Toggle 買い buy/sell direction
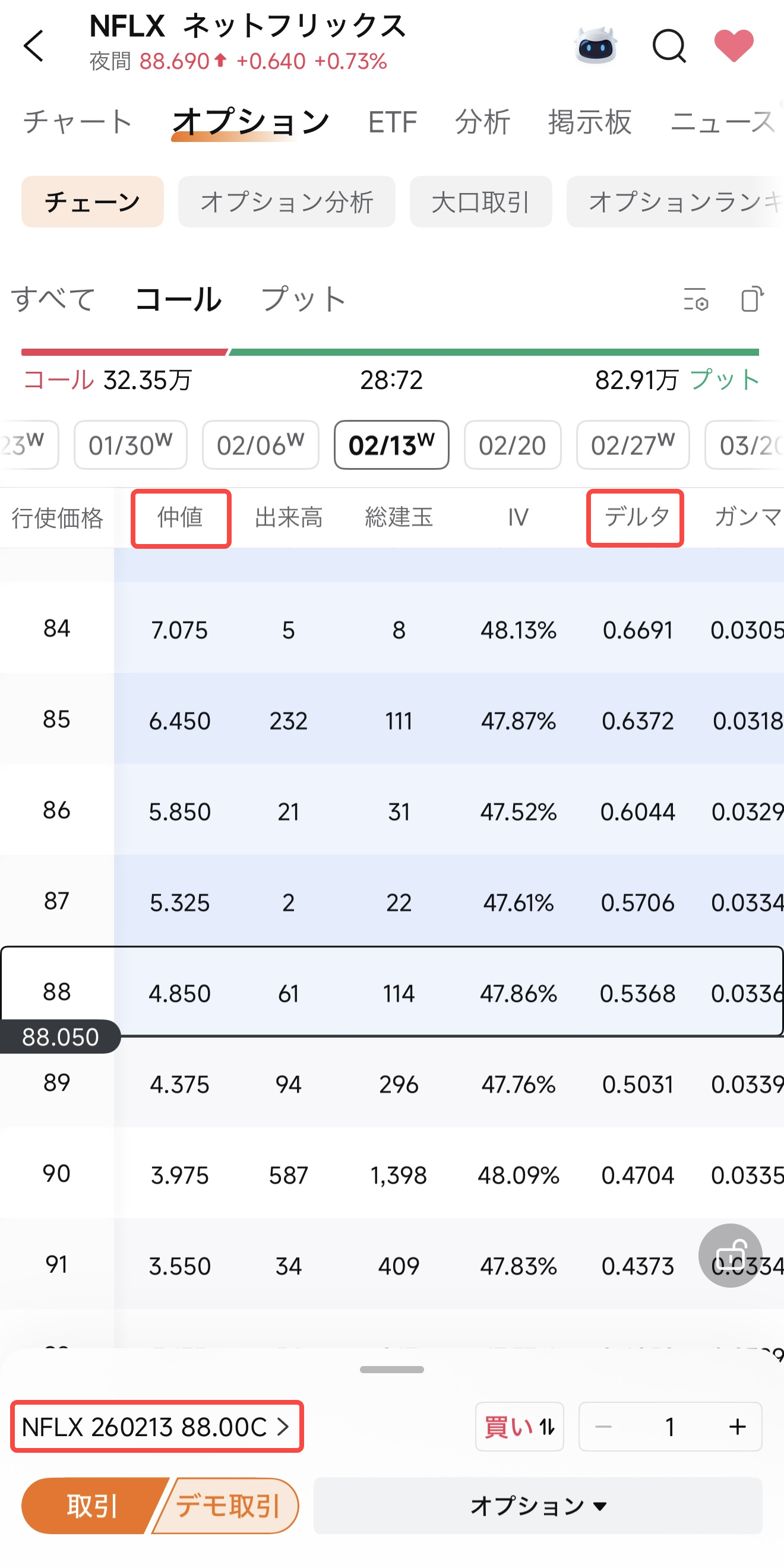 (519, 1426)
